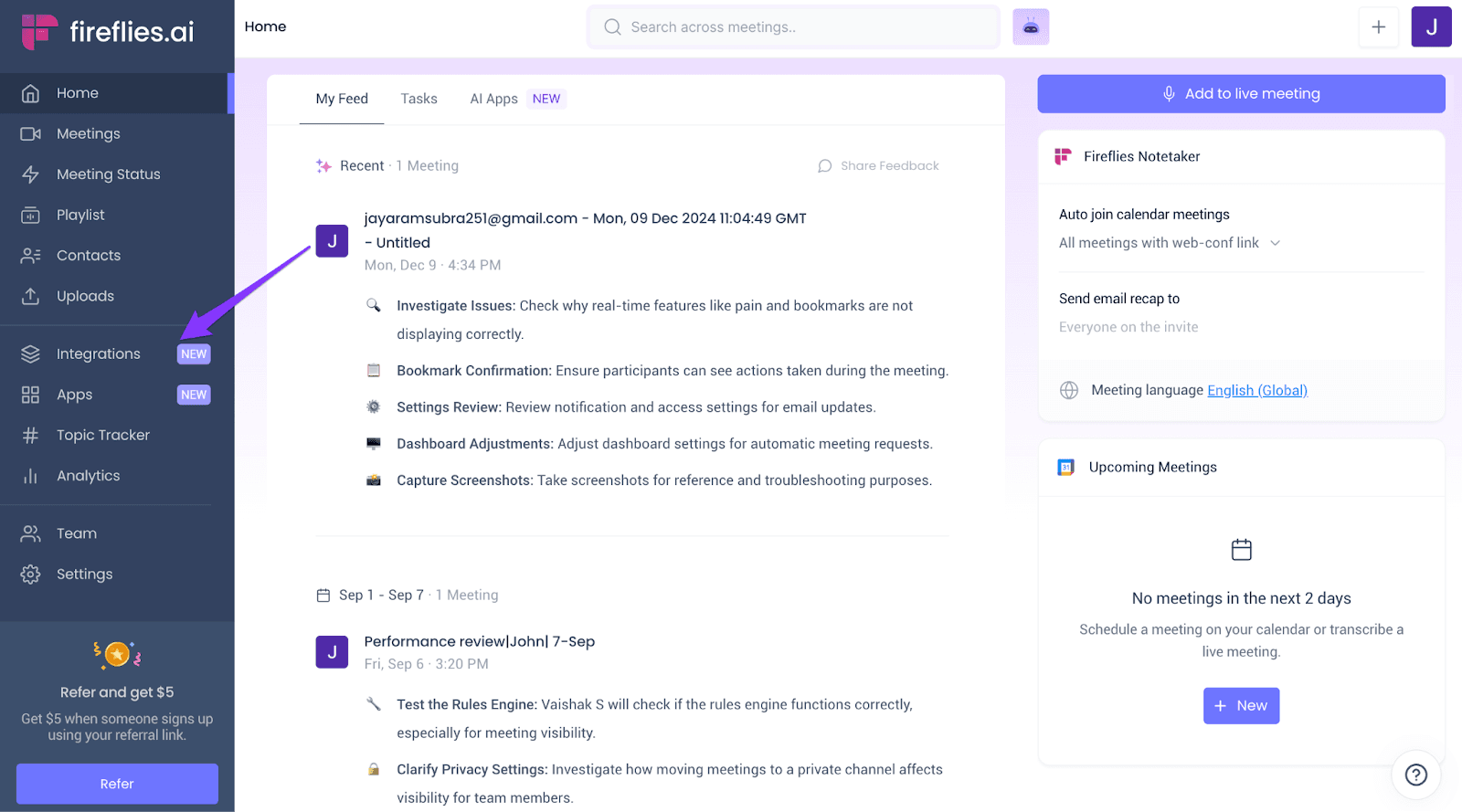The width and height of the screenshot is (1462, 812).
Task: Click the Dashboard Adjustments summary line
Action: (x=664, y=444)
